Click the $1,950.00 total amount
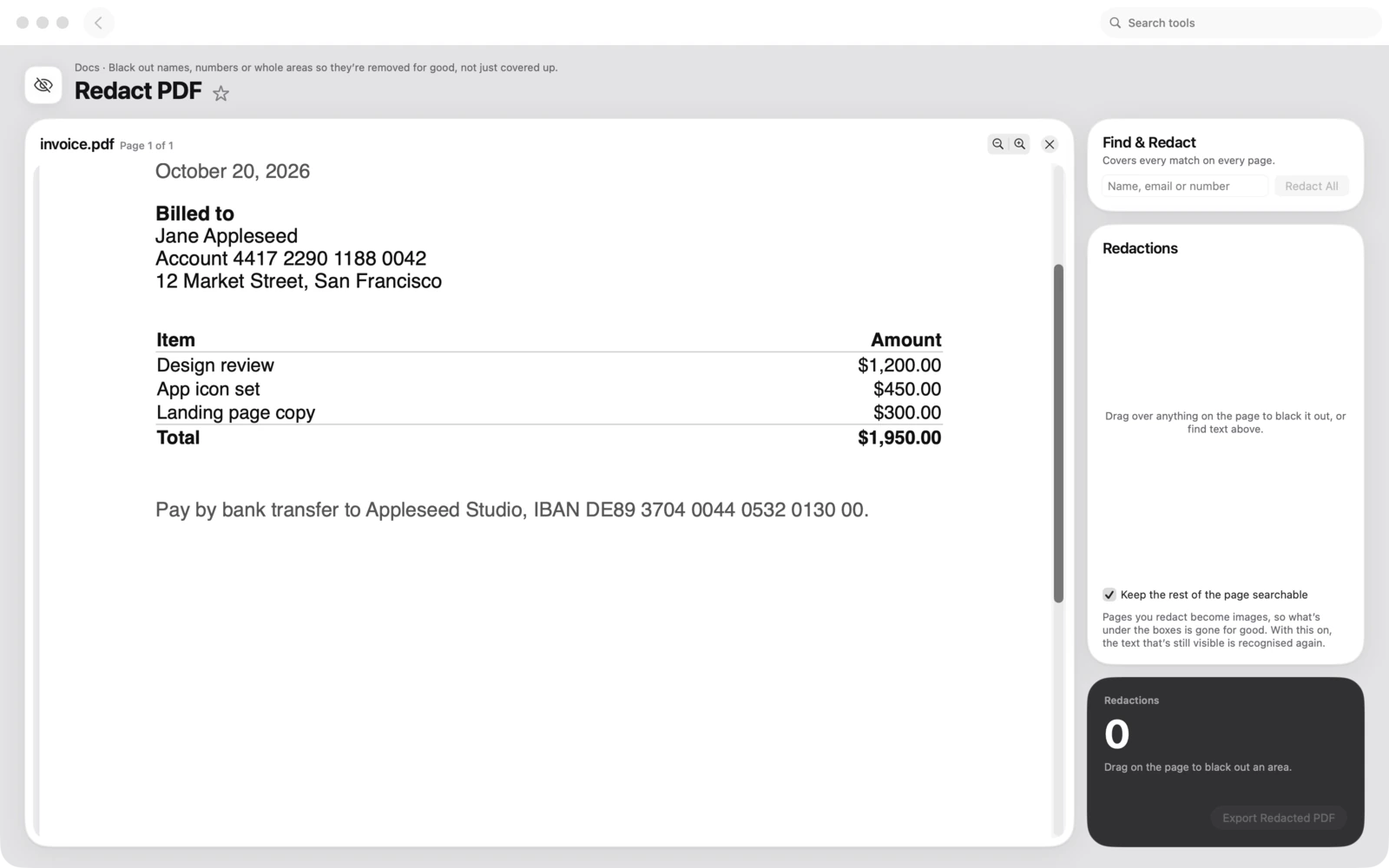This screenshot has width=1389, height=868. coord(899,437)
